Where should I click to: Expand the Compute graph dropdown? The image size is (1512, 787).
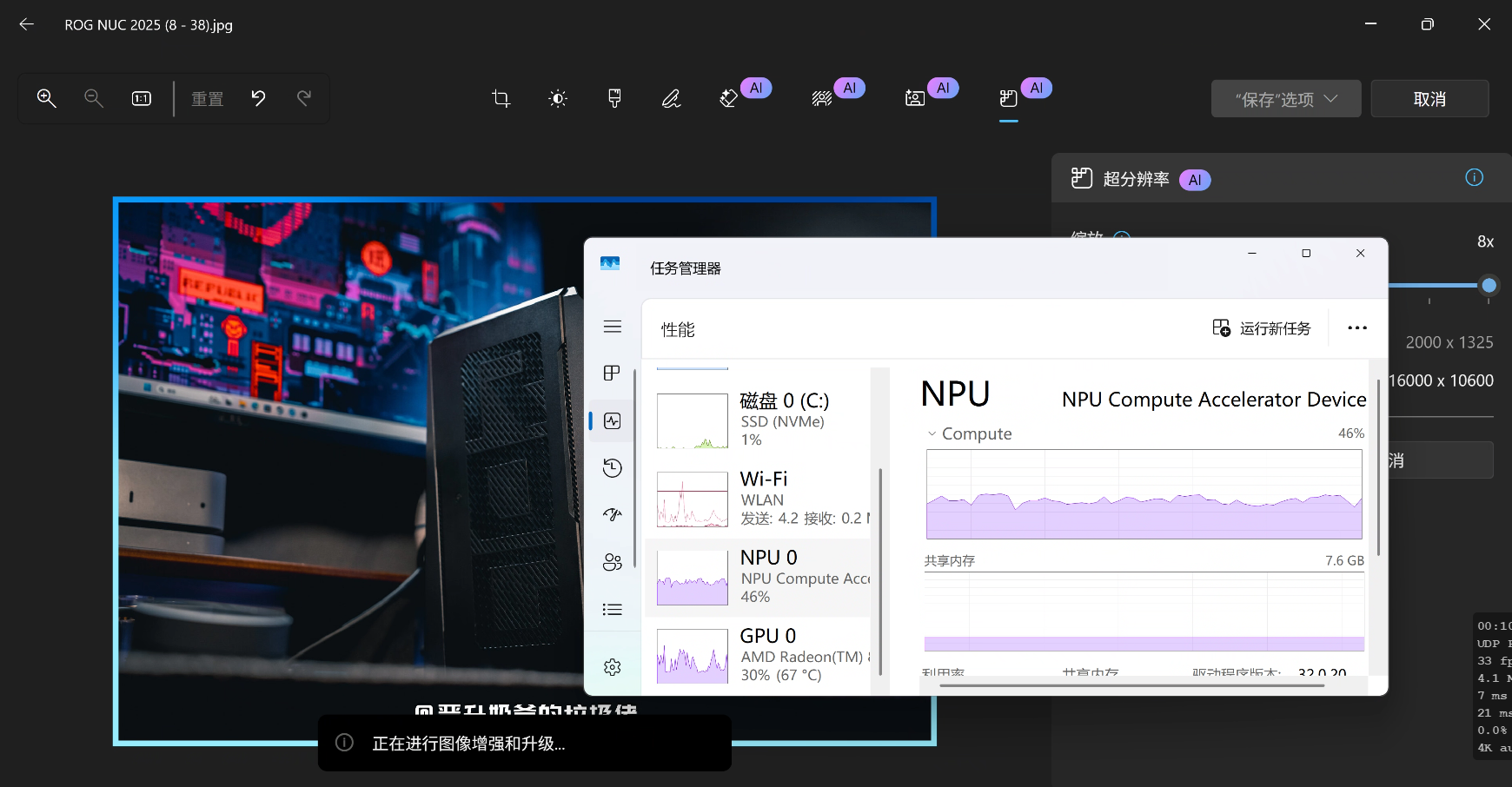[x=932, y=433]
